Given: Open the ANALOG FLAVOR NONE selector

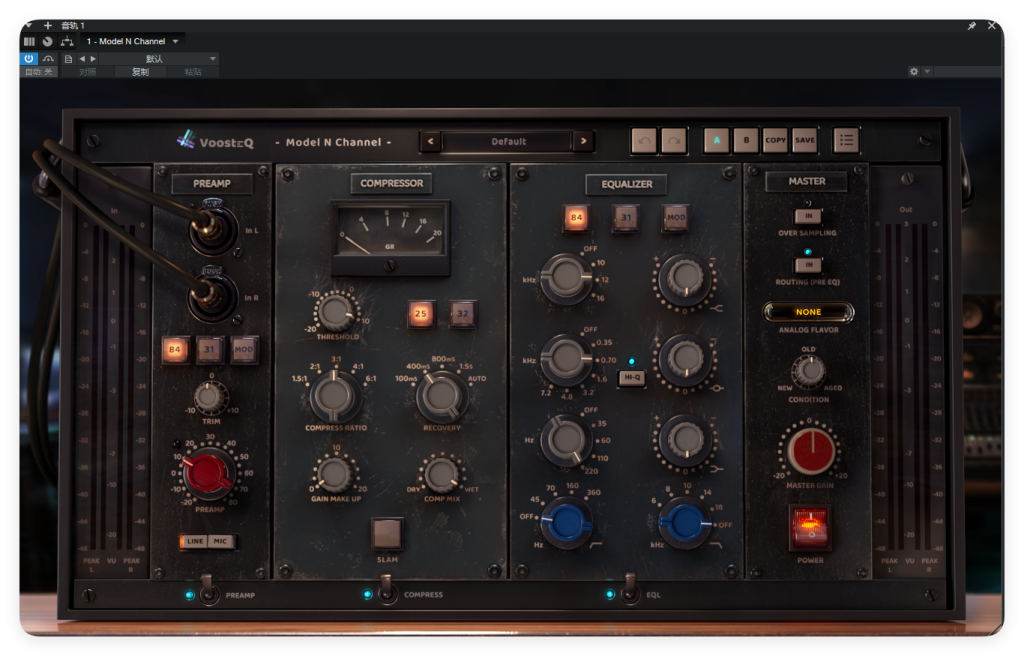Looking at the screenshot, I should pos(808,312).
